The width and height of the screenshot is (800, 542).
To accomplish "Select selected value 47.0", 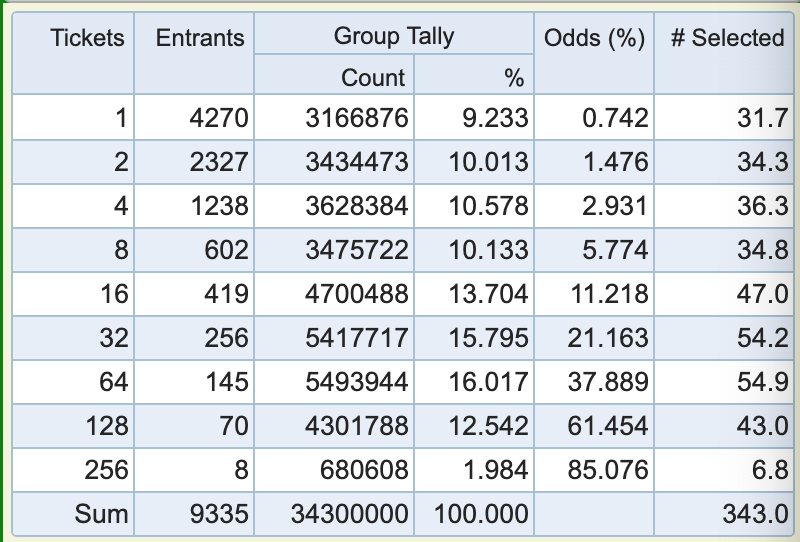I will (763, 294).
